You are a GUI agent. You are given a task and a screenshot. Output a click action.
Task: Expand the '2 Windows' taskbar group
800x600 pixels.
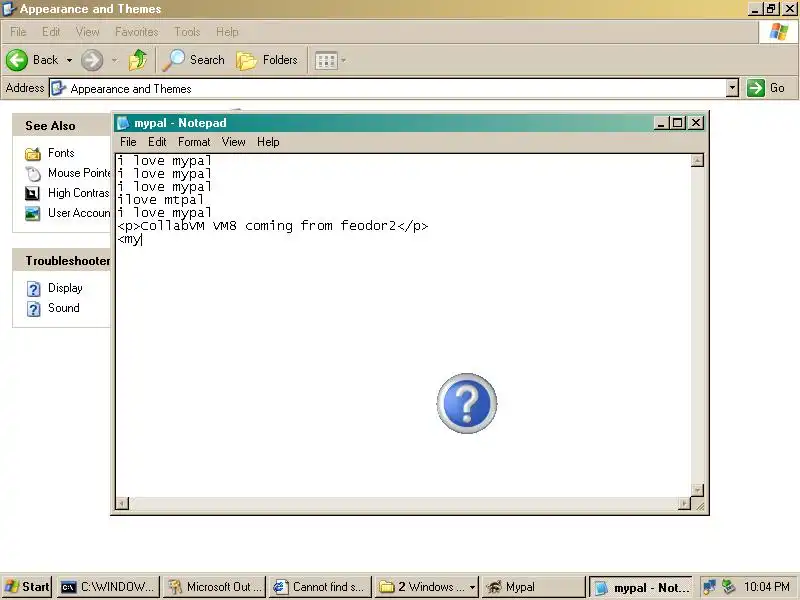[426, 587]
